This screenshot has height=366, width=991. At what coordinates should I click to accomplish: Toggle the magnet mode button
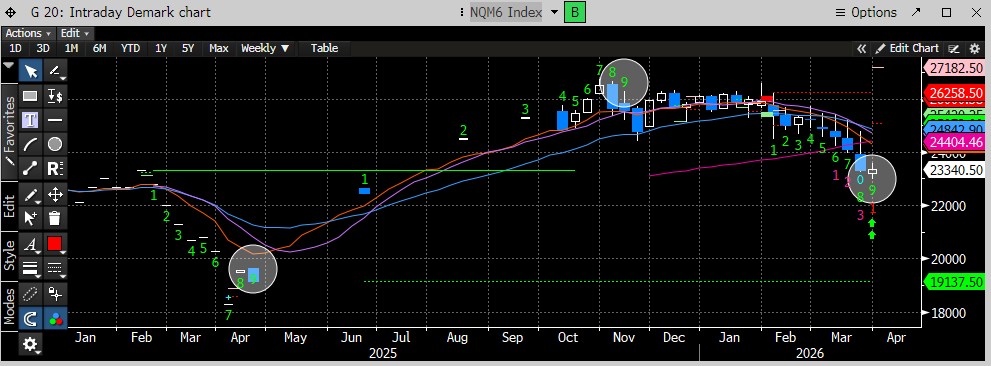click(x=31, y=318)
